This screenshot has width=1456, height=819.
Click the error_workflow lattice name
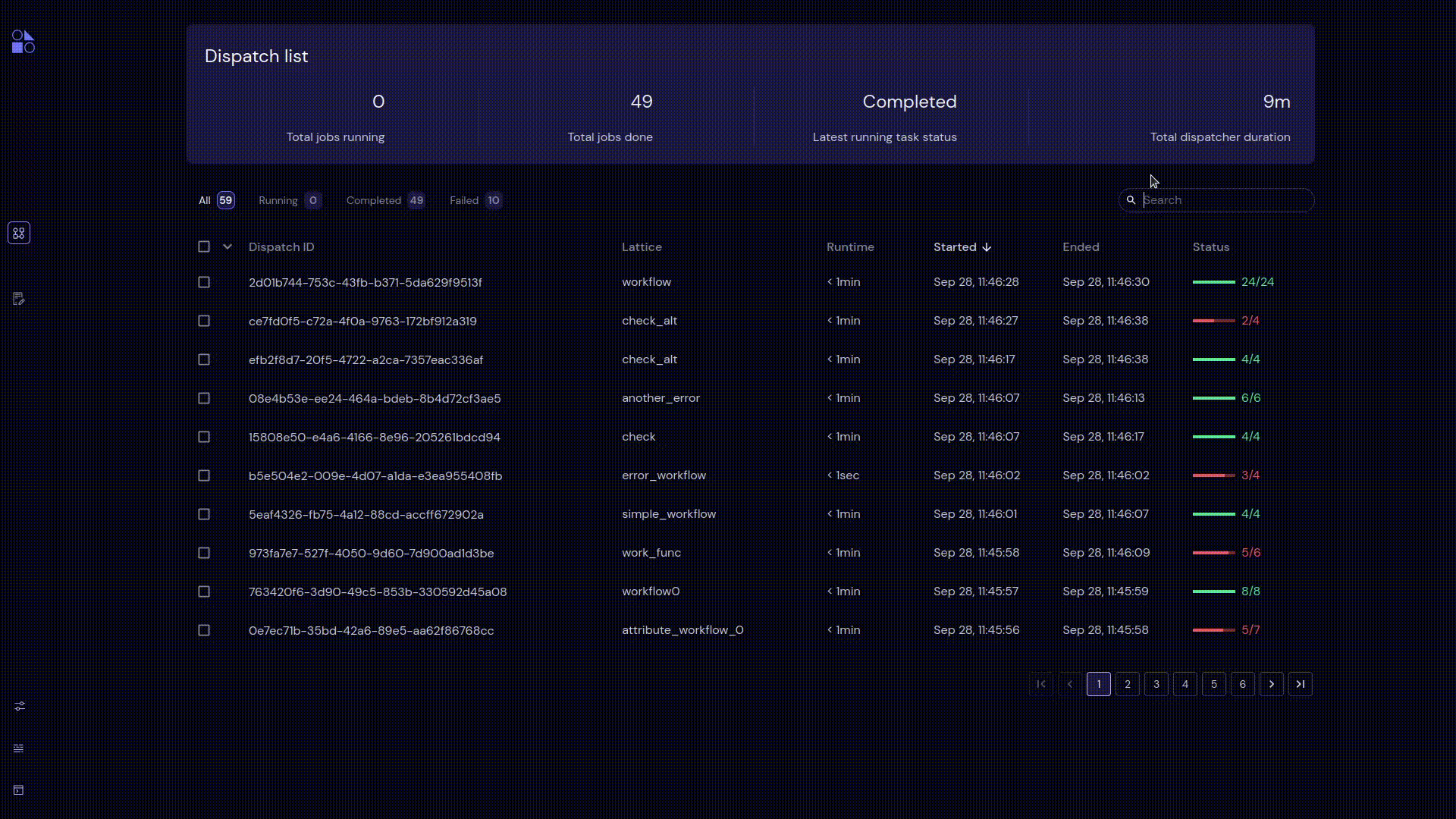[x=664, y=475]
